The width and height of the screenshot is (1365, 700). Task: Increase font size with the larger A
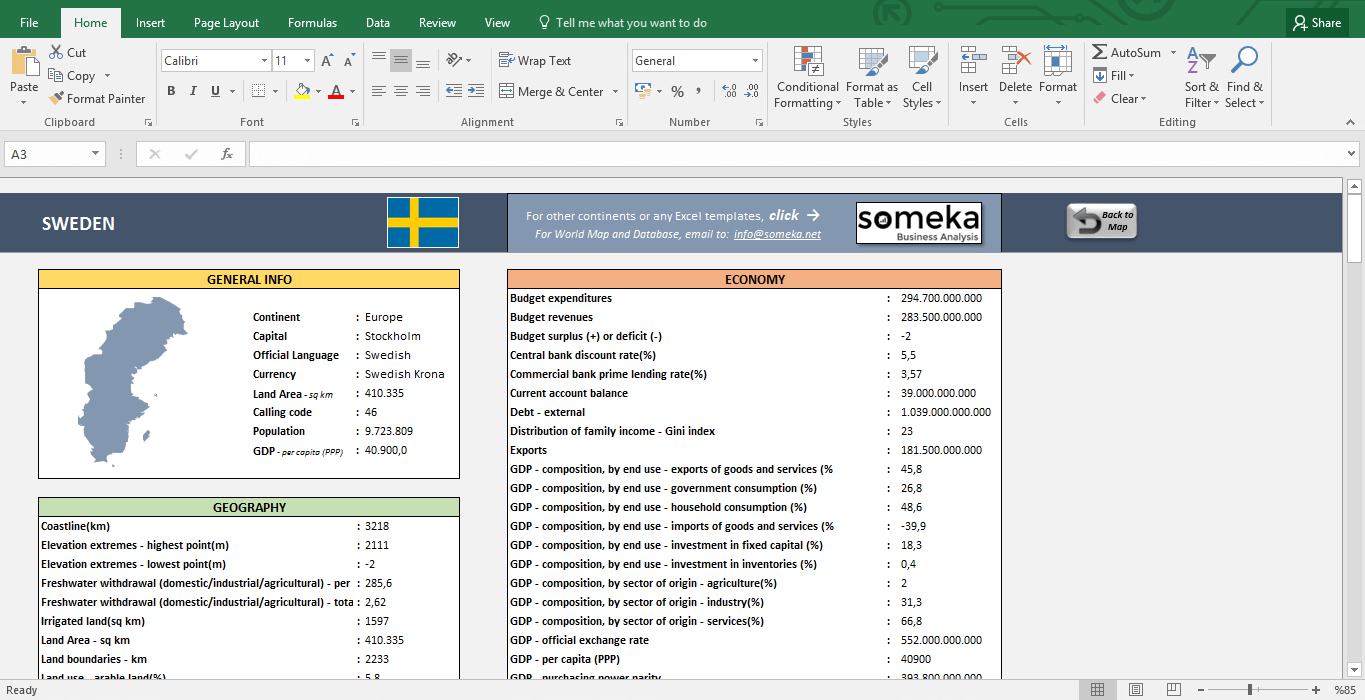tap(328, 61)
